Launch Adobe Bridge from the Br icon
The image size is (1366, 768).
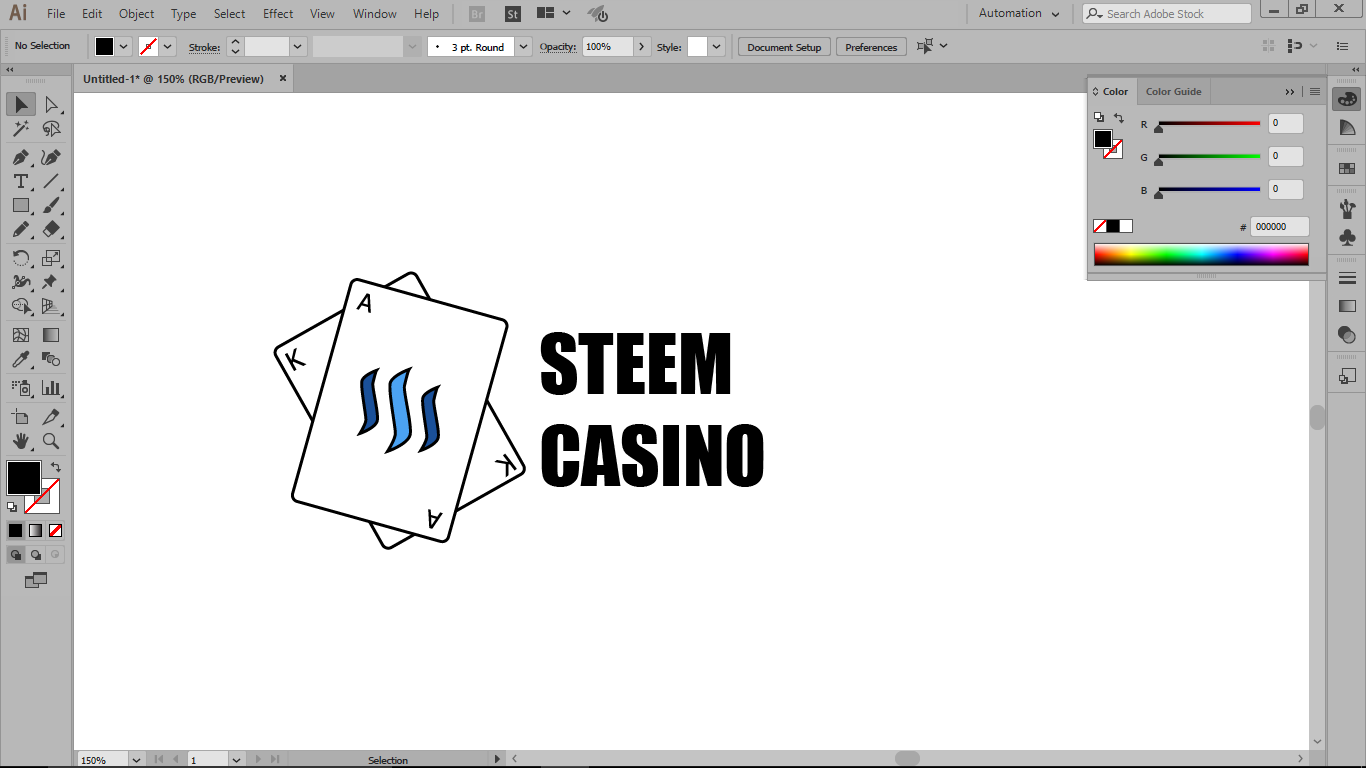click(477, 14)
